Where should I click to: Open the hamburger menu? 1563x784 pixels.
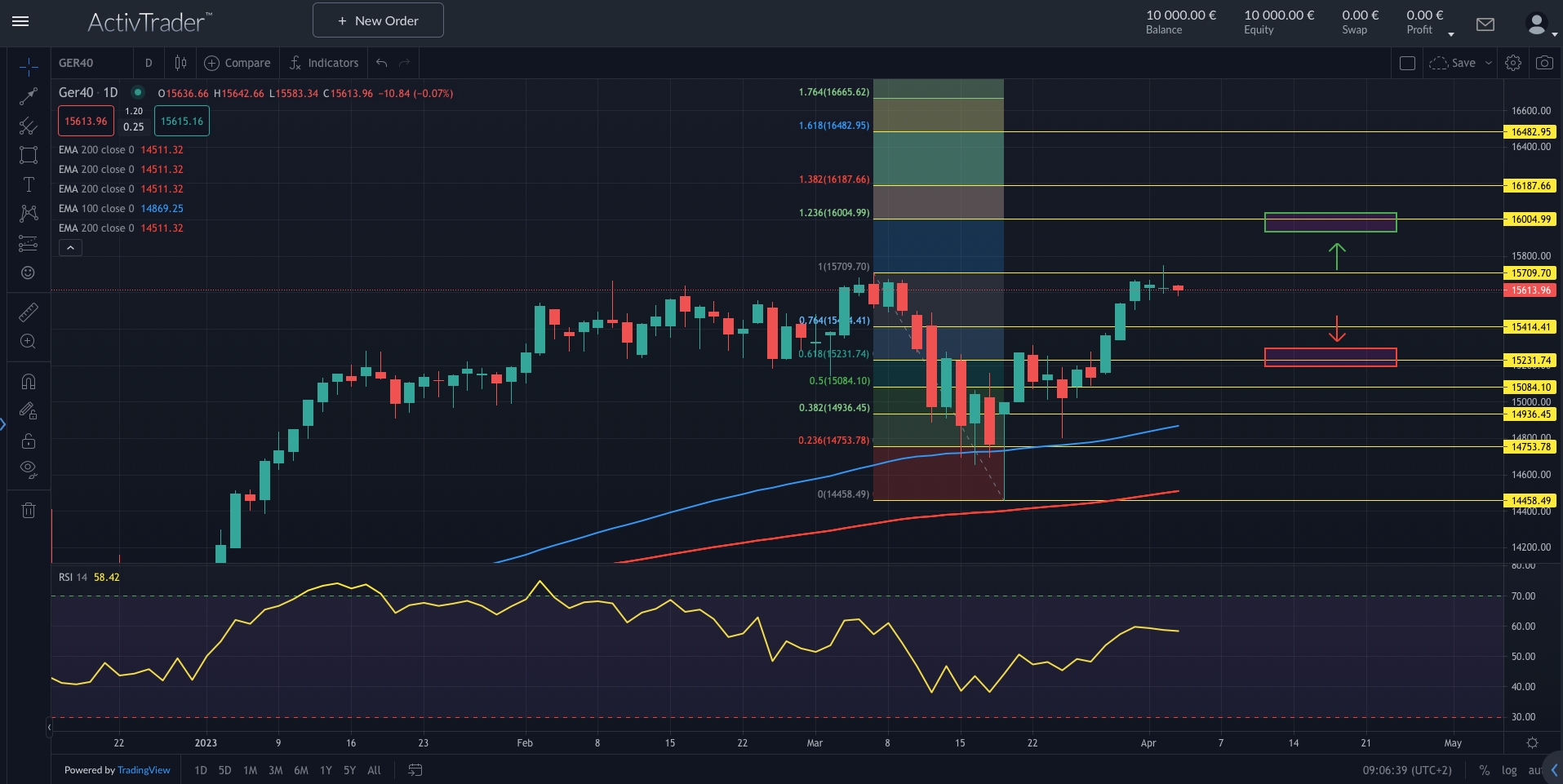[x=20, y=21]
